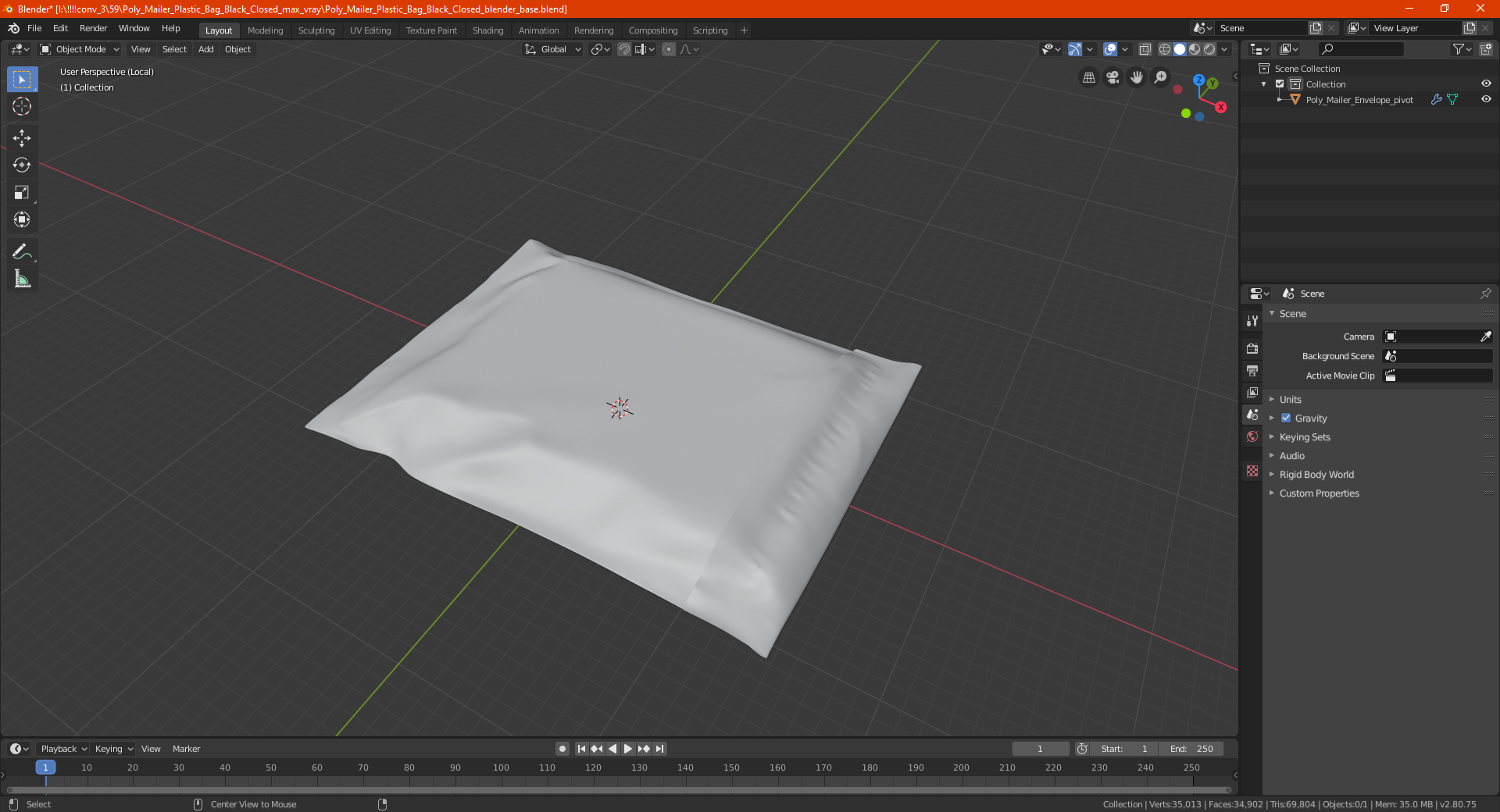Viewport: 1500px width, 812px height.
Task: Toggle orthographic/perspective view icon
Action: coord(1088,77)
